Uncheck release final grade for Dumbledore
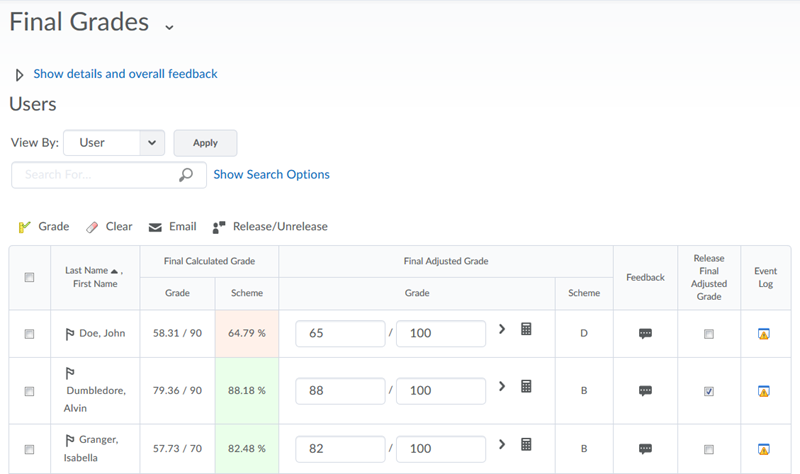This screenshot has width=800, height=474. [x=709, y=391]
